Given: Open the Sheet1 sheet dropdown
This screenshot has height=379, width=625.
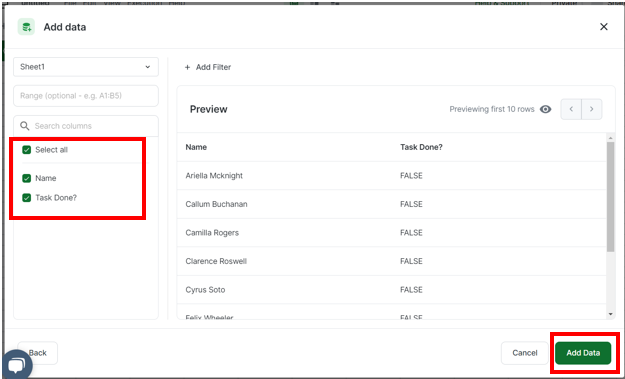Looking at the screenshot, I should tap(86, 67).
